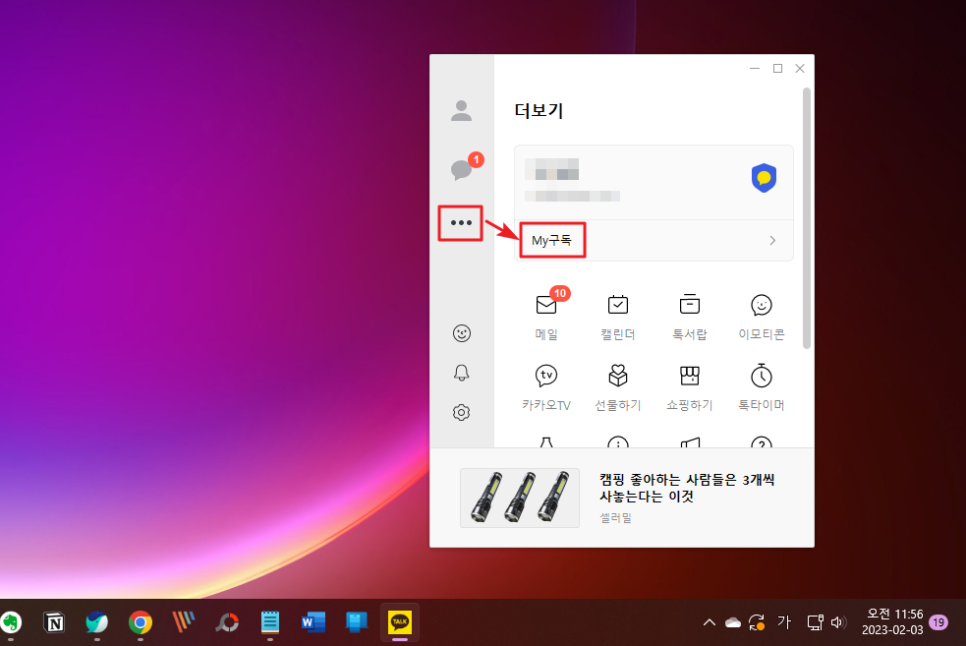Click the vertical scrollbar in 더보기 panel
966x646 pixels.
coord(806,219)
